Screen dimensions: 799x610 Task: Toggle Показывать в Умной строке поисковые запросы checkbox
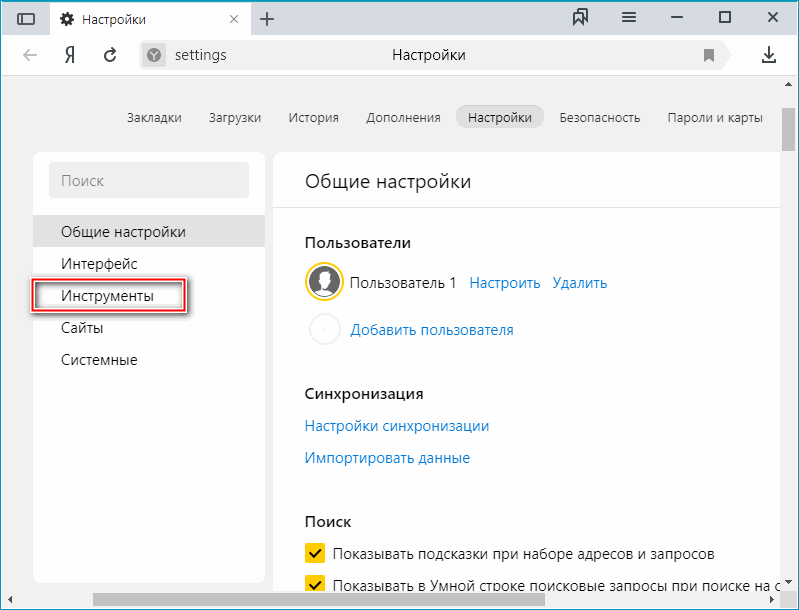point(315,583)
